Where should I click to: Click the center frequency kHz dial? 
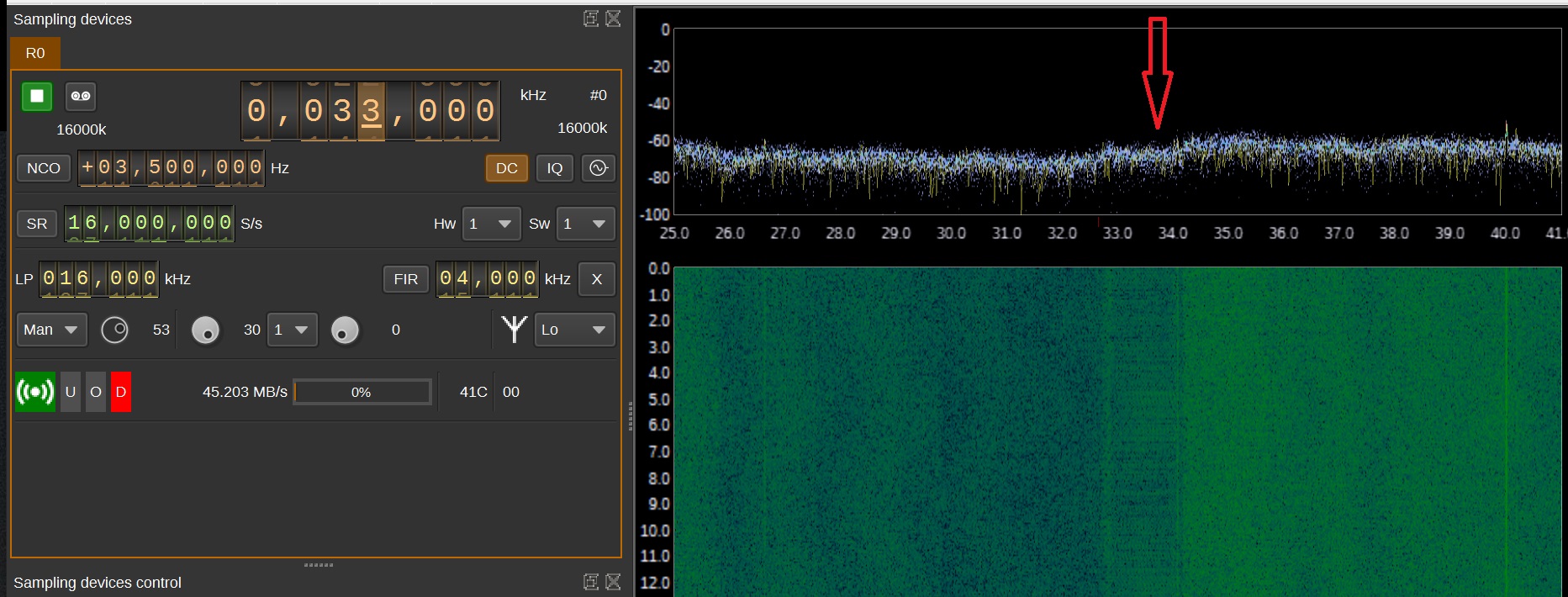tap(370, 111)
